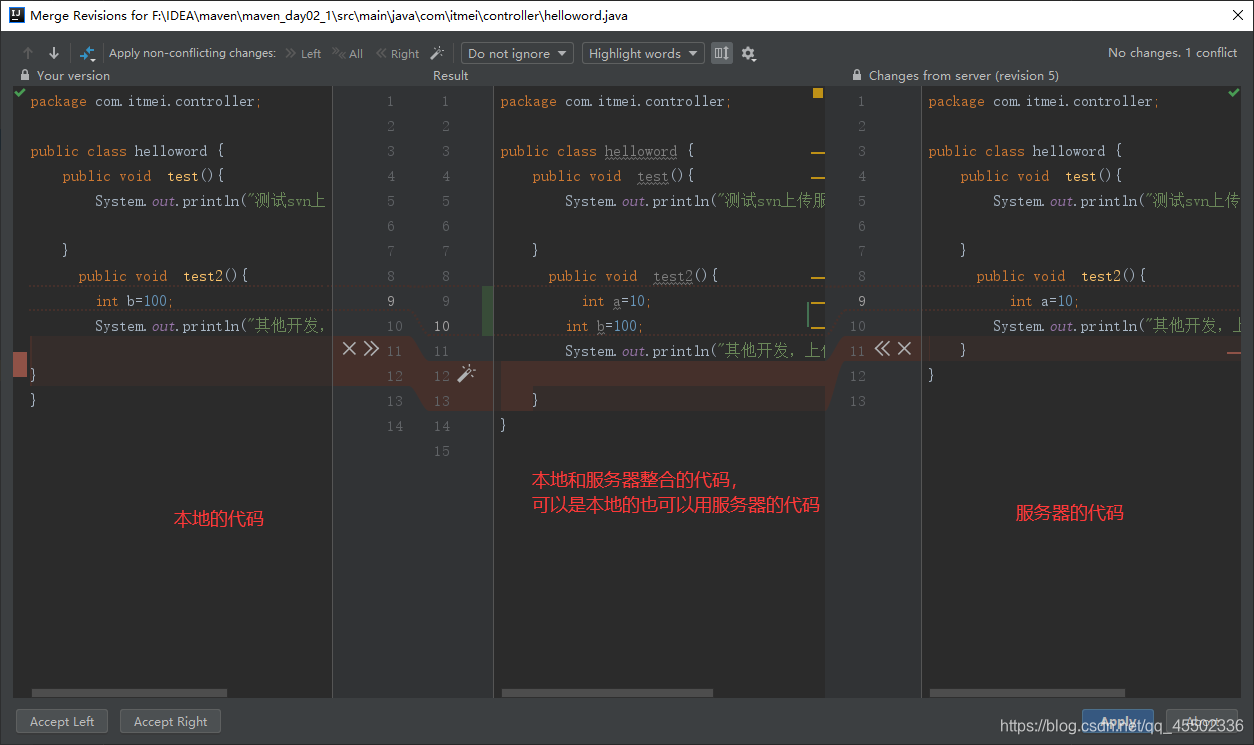Click 'public class helloword {' in server pane
This screenshot has height=745, width=1254.
coord(1025,151)
